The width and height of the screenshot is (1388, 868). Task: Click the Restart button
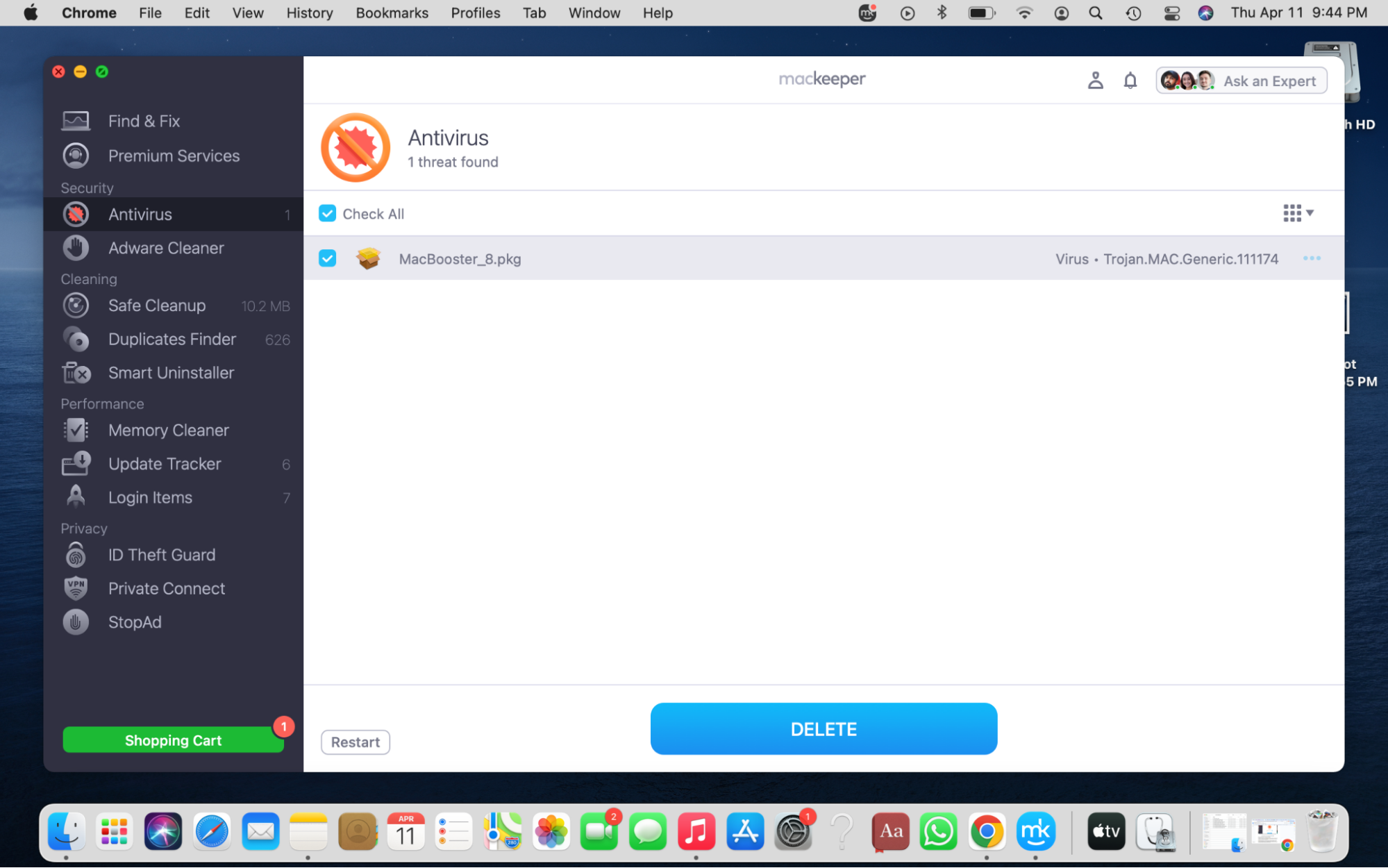click(x=355, y=742)
